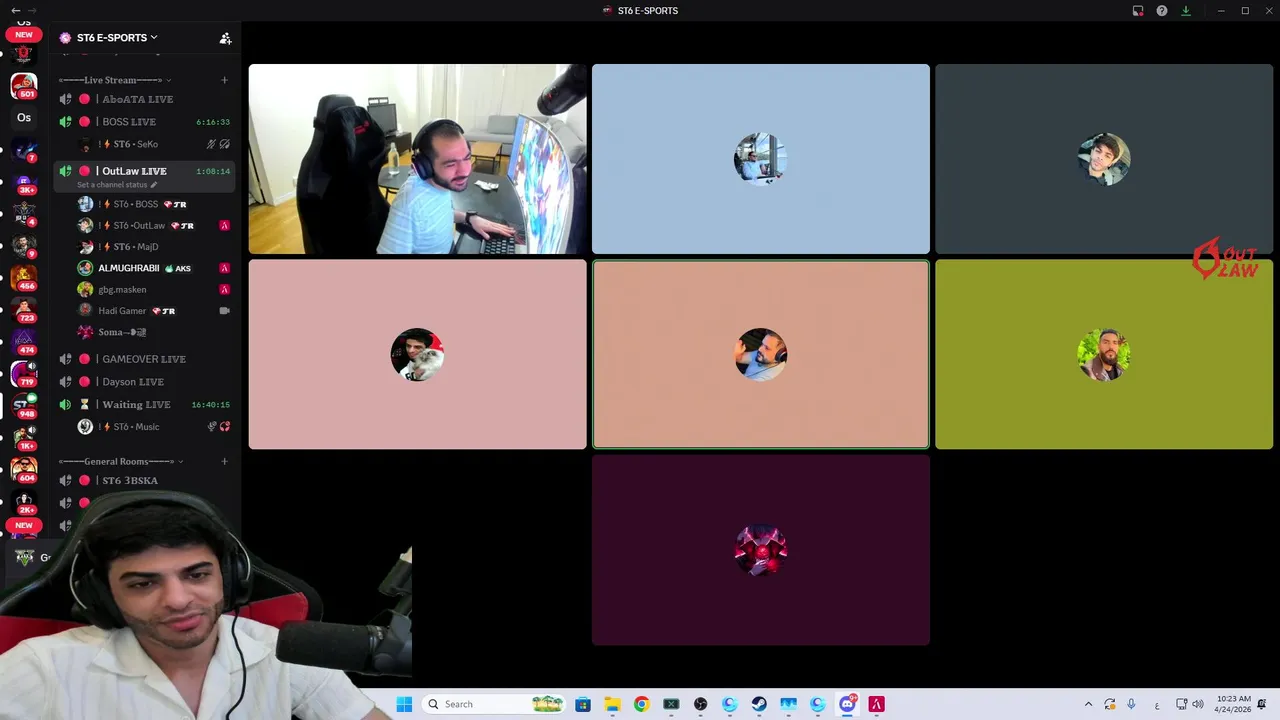Open the server with the 474 badge
The image size is (1280, 720).
pyautogui.click(x=24, y=342)
